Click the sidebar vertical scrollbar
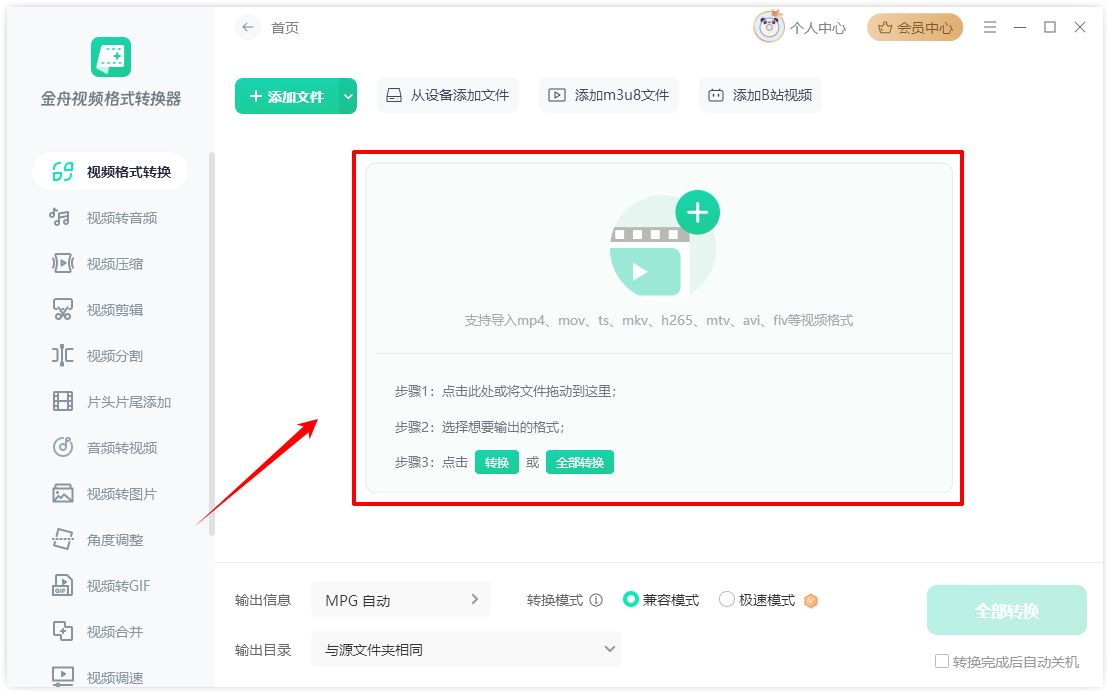This screenshot has height=694, width=1110. coord(212,343)
